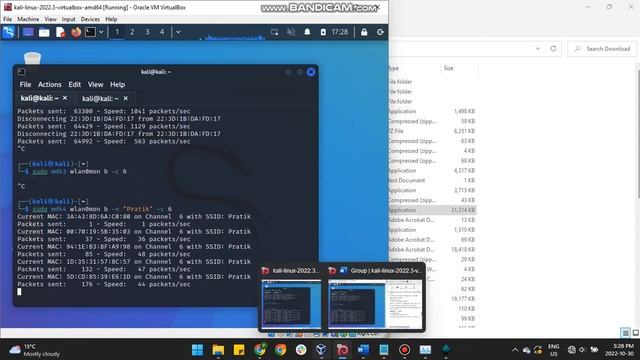Switch to Kali workspace 1
The width and height of the screenshot is (640, 360).
117,32
